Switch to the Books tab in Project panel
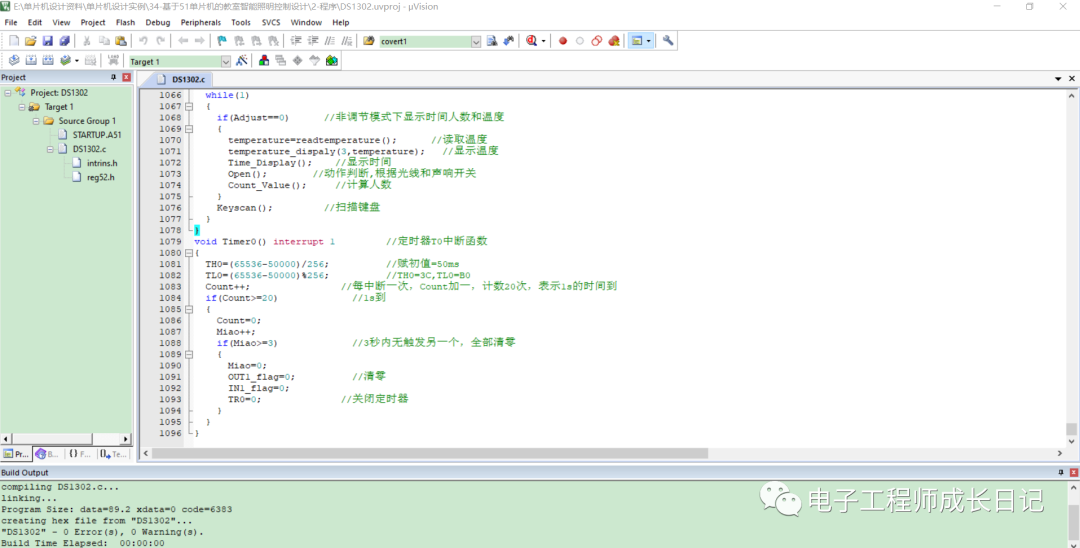The image size is (1080, 548). click(47, 453)
